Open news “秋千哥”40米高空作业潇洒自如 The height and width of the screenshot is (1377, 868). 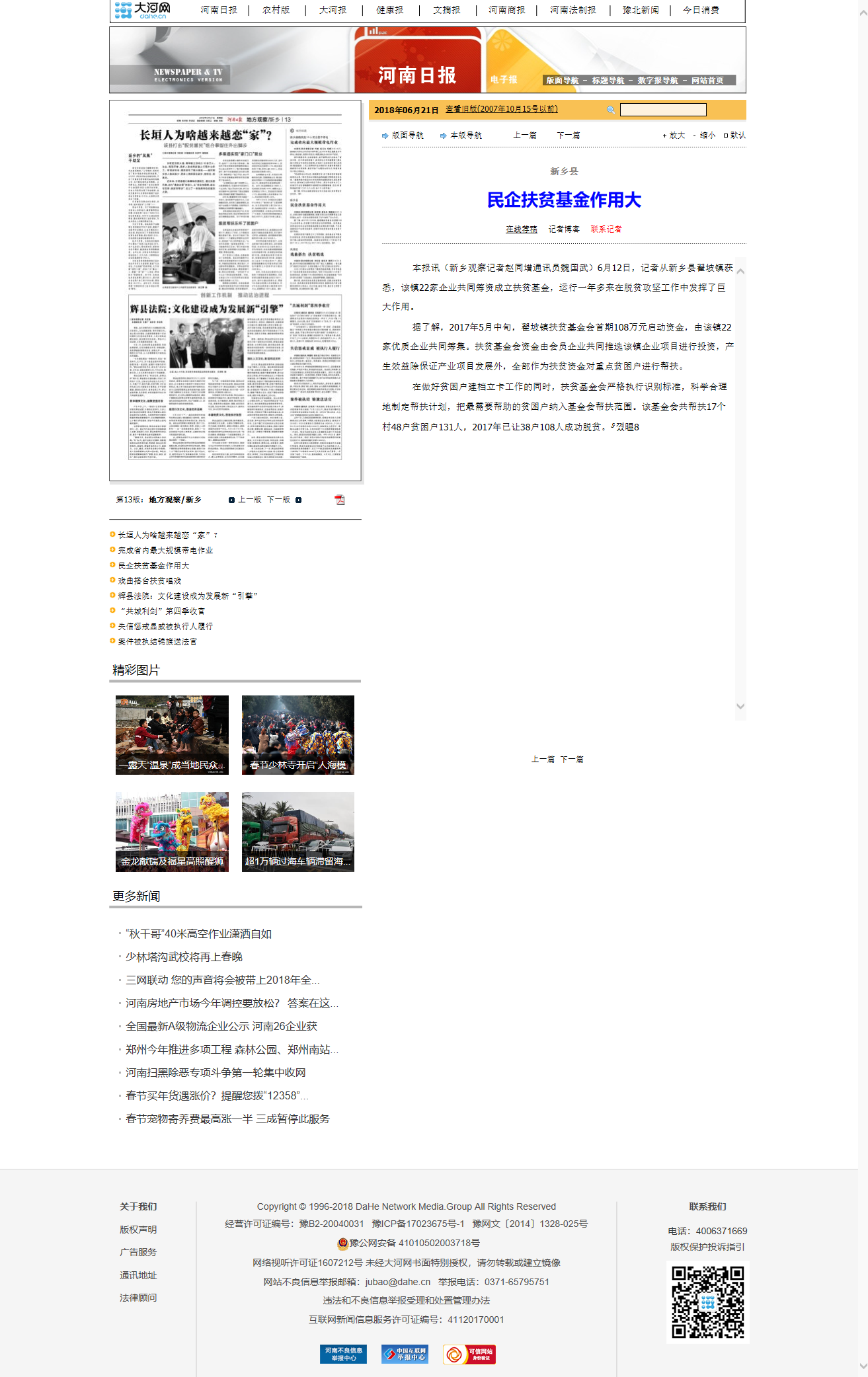pos(199,934)
